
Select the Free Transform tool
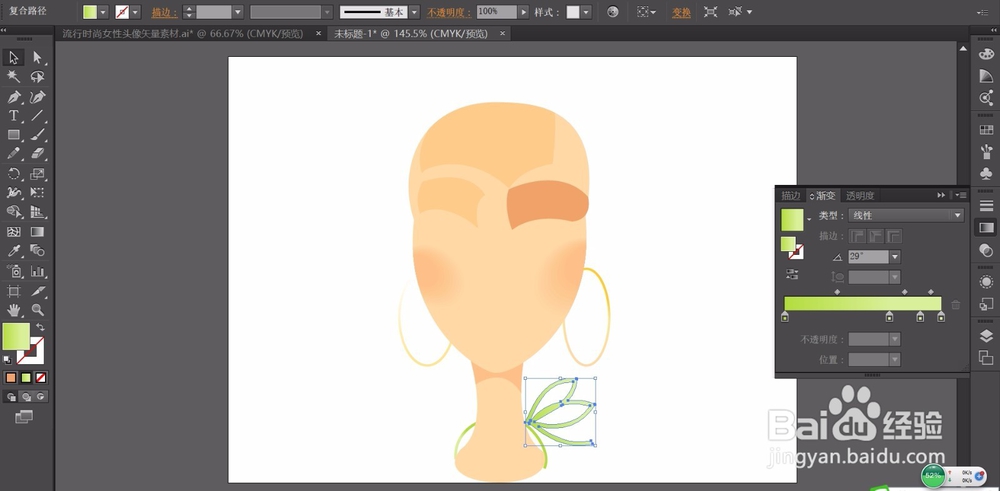[38, 192]
